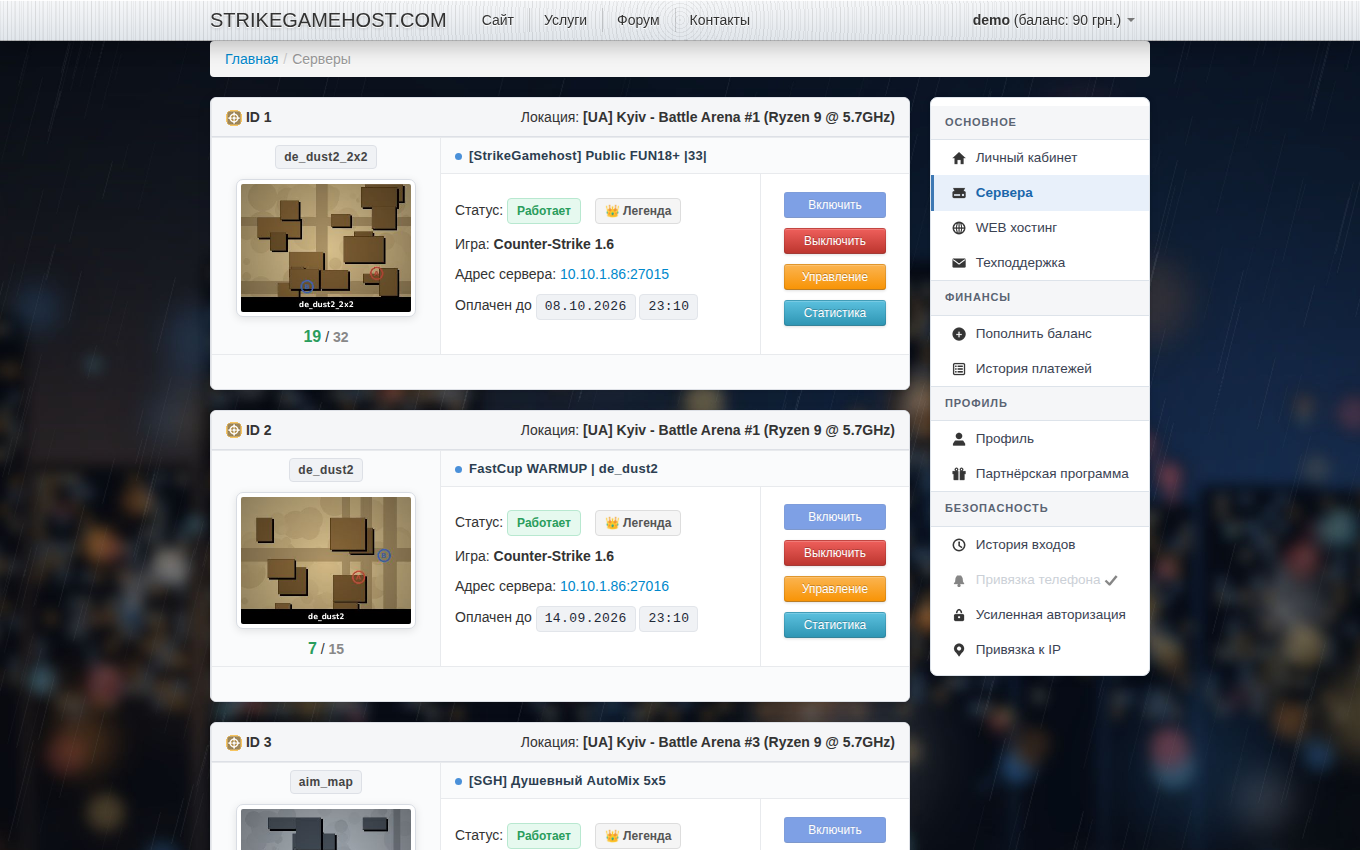Viewport: 1360px width, 850px height.
Task: Click the de_dust2_2x2 map name badge
Action: [x=326, y=157]
